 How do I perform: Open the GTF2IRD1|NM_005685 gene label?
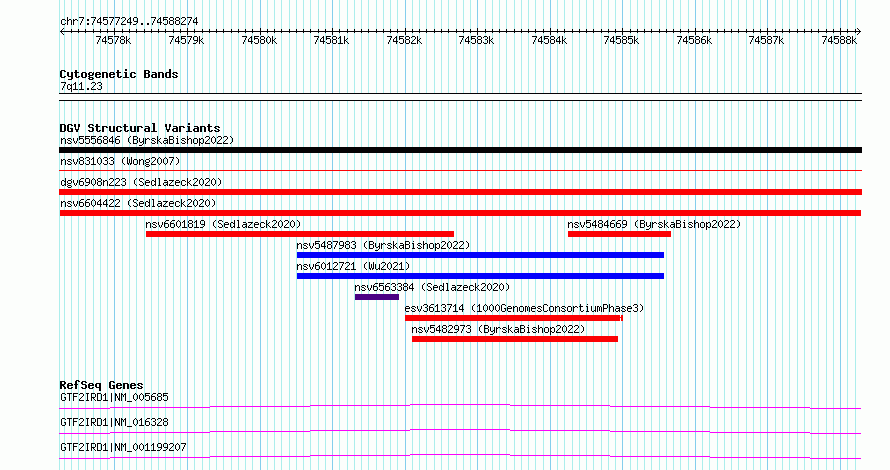click(114, 397)
